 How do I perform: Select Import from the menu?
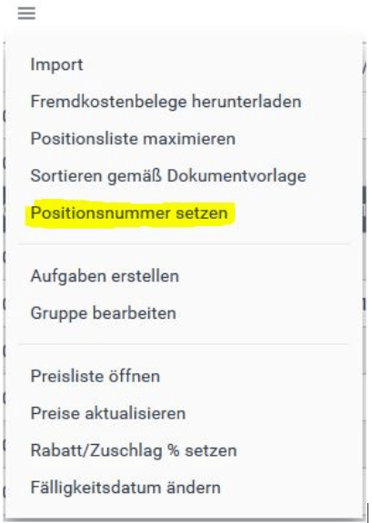coord(57,65)
